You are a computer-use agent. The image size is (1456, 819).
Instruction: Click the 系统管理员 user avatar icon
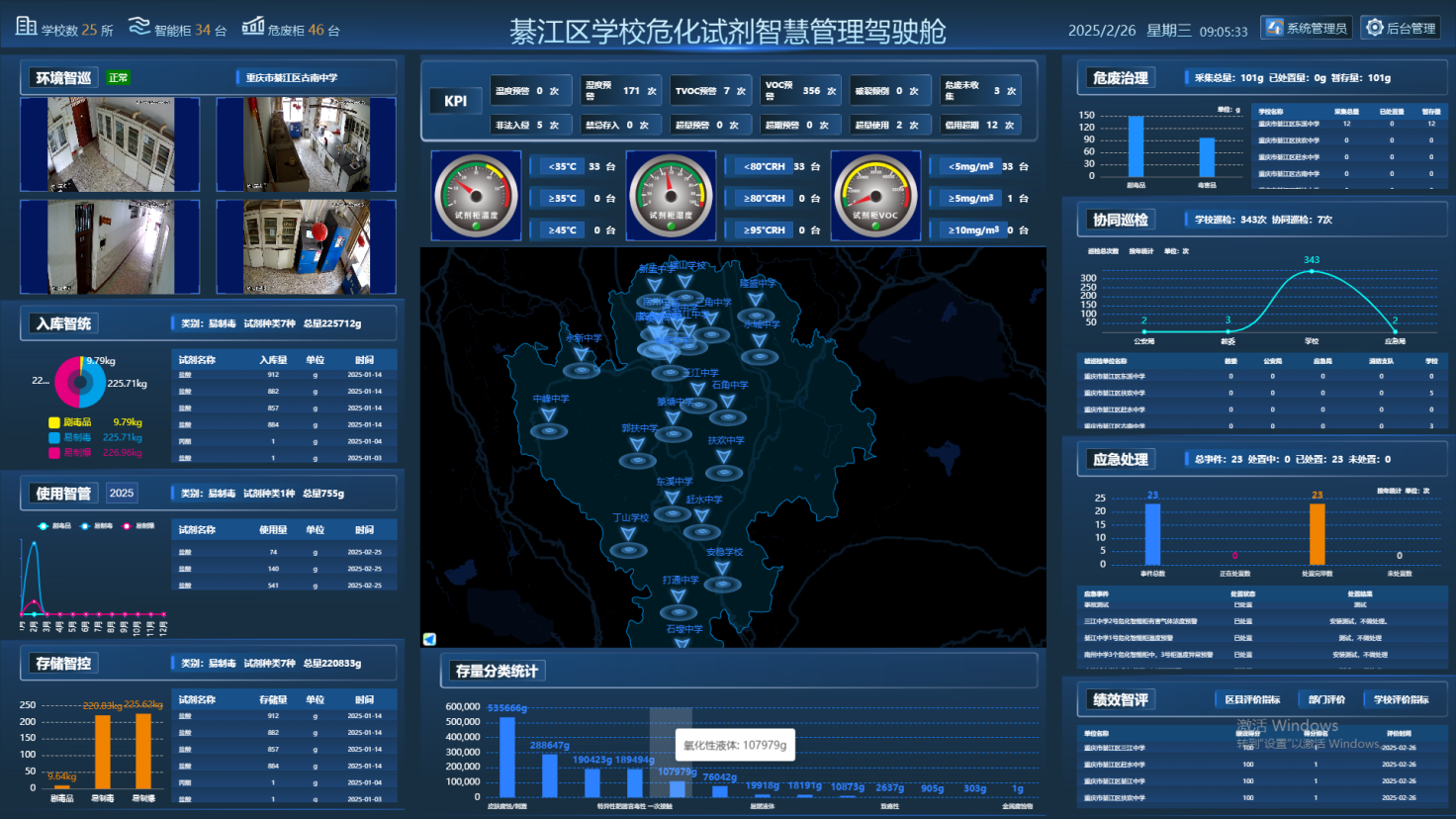point(1275,28)
